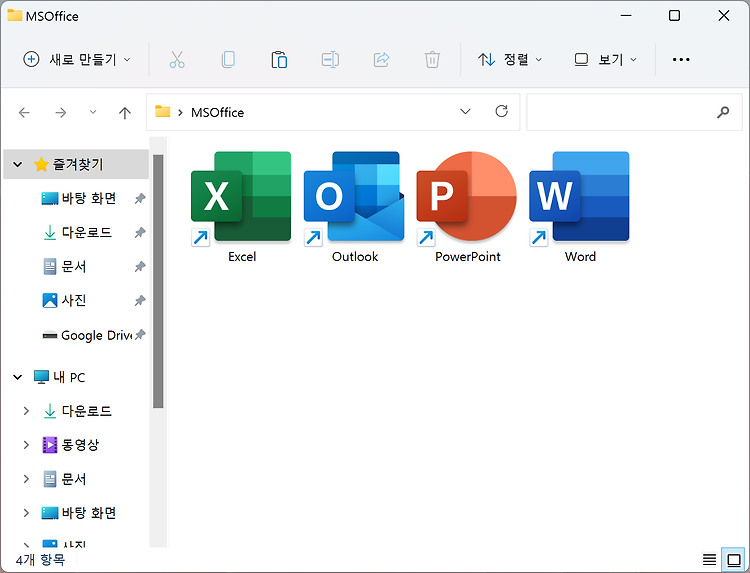This screenshot has height=573, width=750.
Task: Click the MSOffice title bar folder icon
Action: (x=14, y=15)
